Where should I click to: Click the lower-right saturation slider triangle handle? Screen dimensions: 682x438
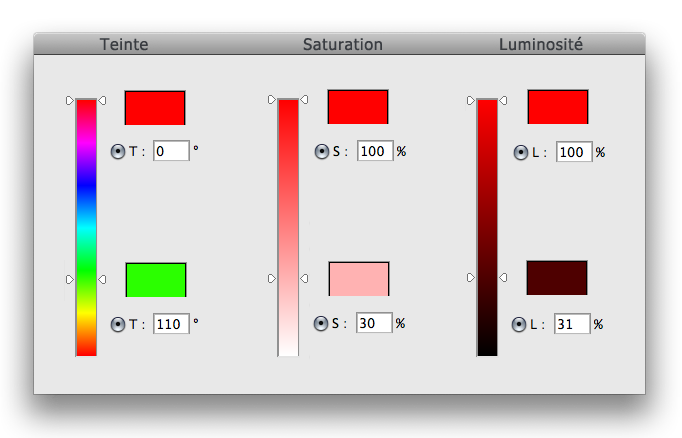coord(304,279)
